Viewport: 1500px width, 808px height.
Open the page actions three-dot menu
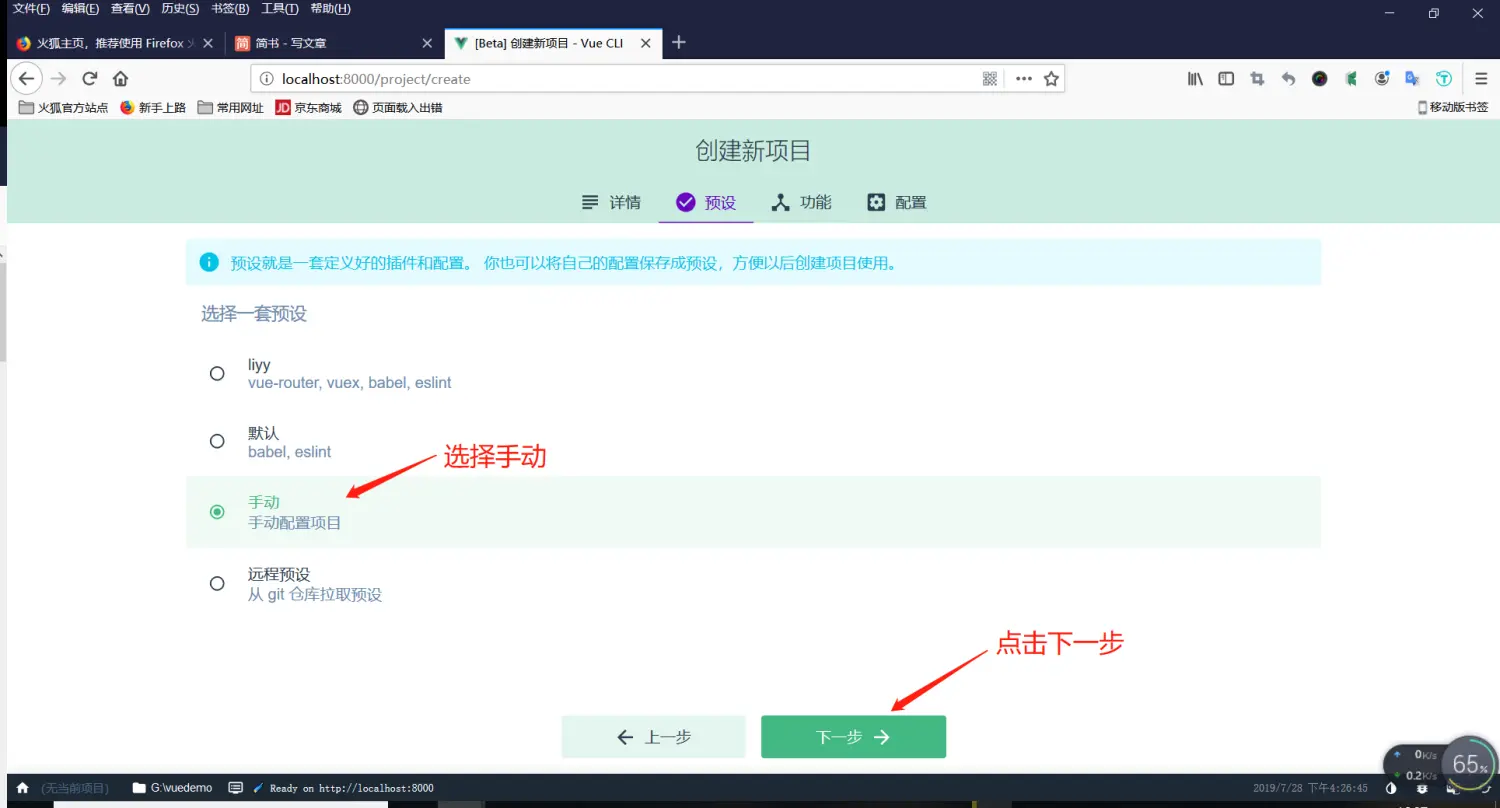tap(1023, 79)
